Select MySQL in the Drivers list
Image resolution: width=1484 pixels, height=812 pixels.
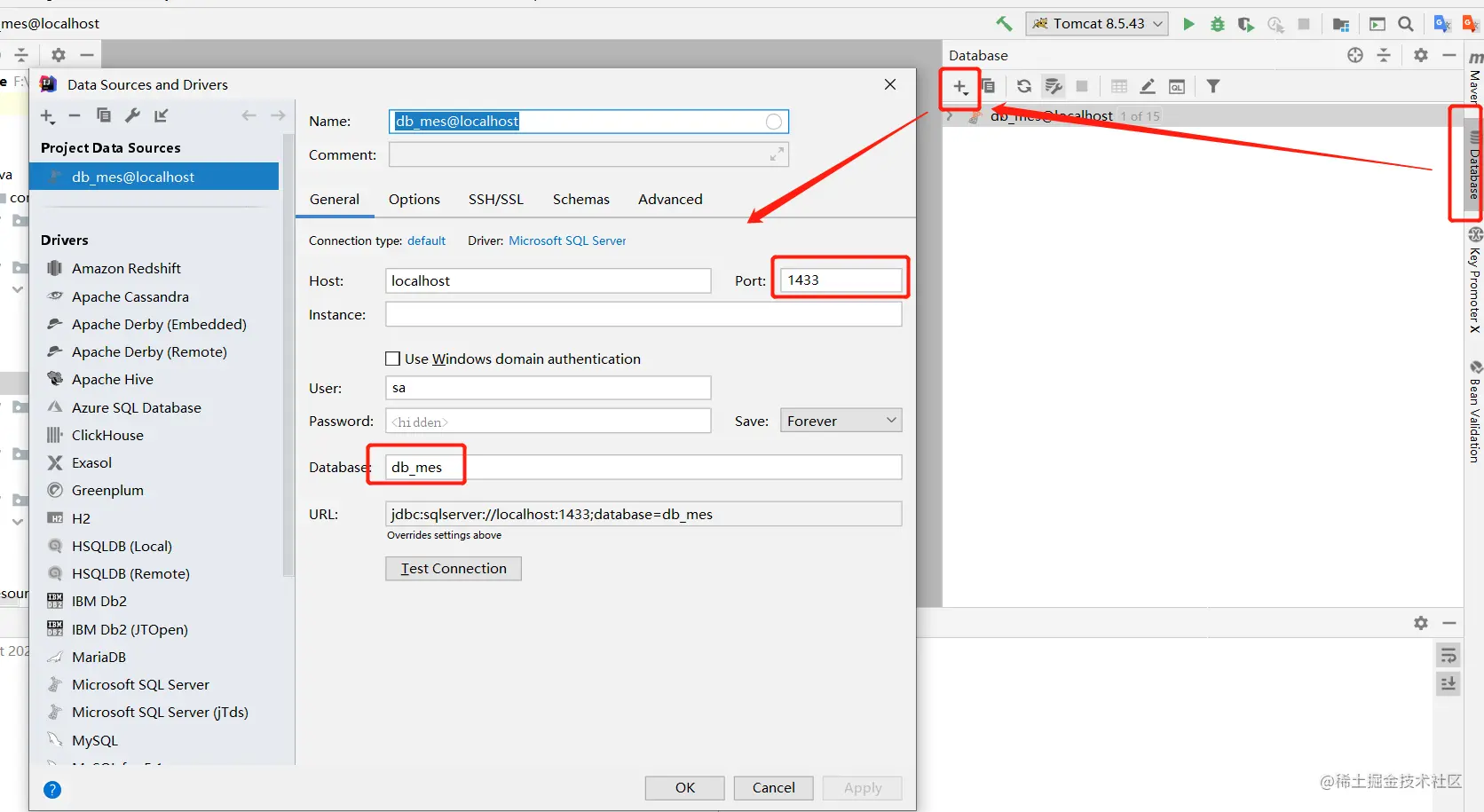94,740
